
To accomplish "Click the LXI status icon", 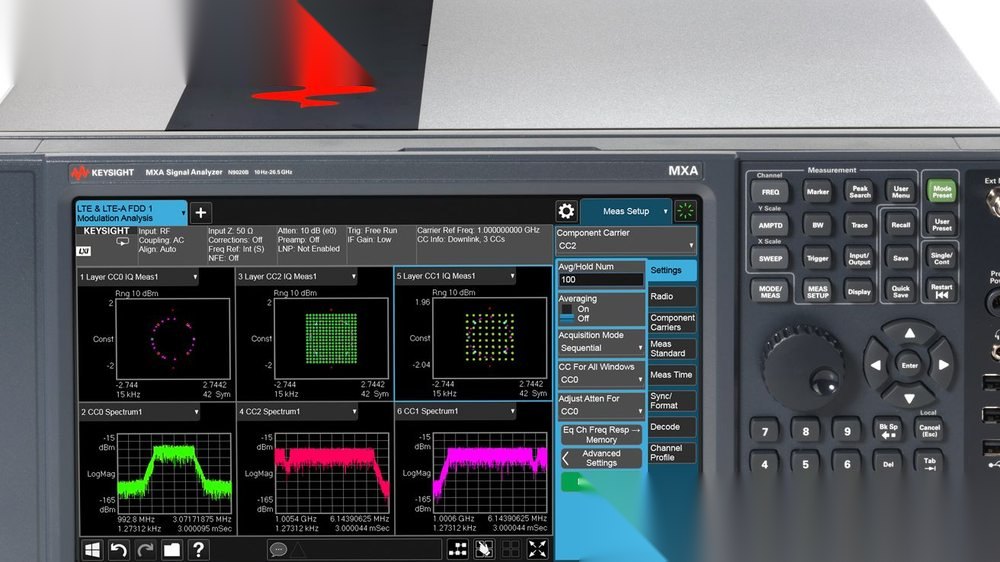I will coord(84,251).
